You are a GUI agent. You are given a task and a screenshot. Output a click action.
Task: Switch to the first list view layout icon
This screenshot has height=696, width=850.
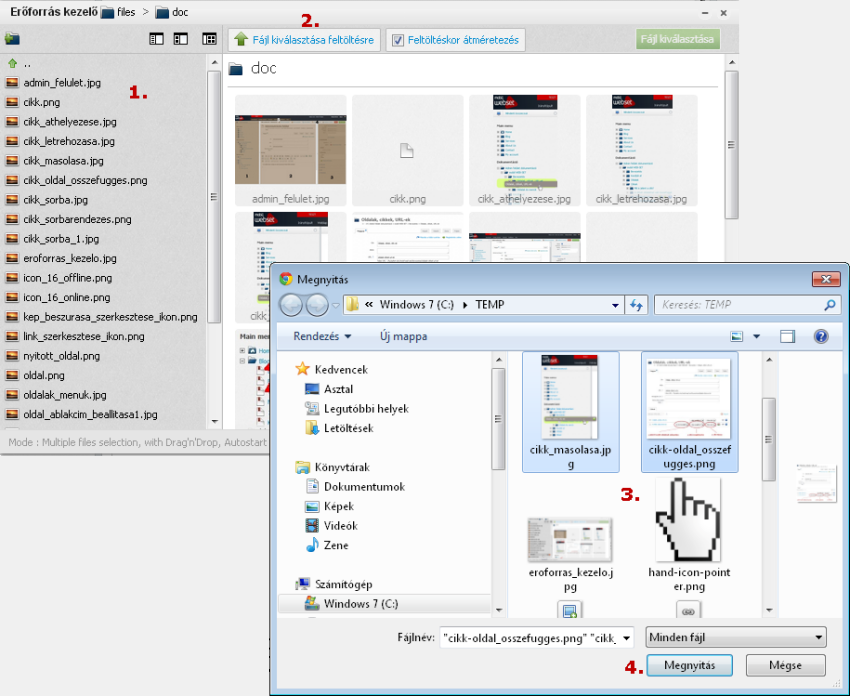click(156, 39)
